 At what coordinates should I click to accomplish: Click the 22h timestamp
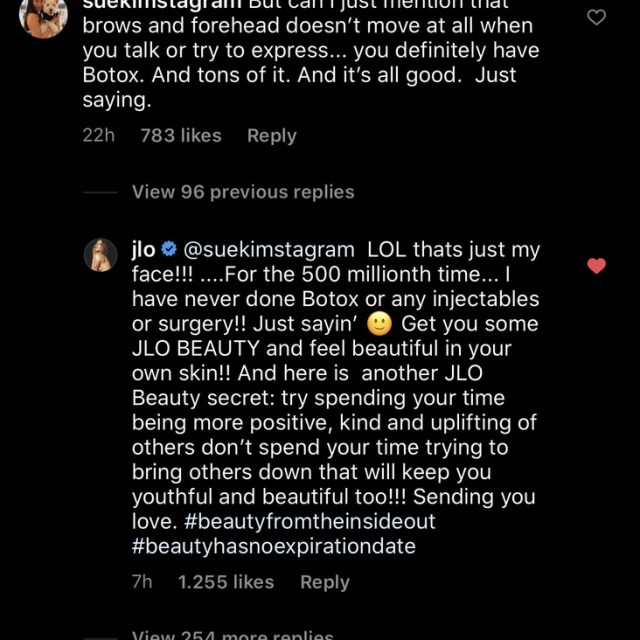pyautogui.click(x=99, y=135)
